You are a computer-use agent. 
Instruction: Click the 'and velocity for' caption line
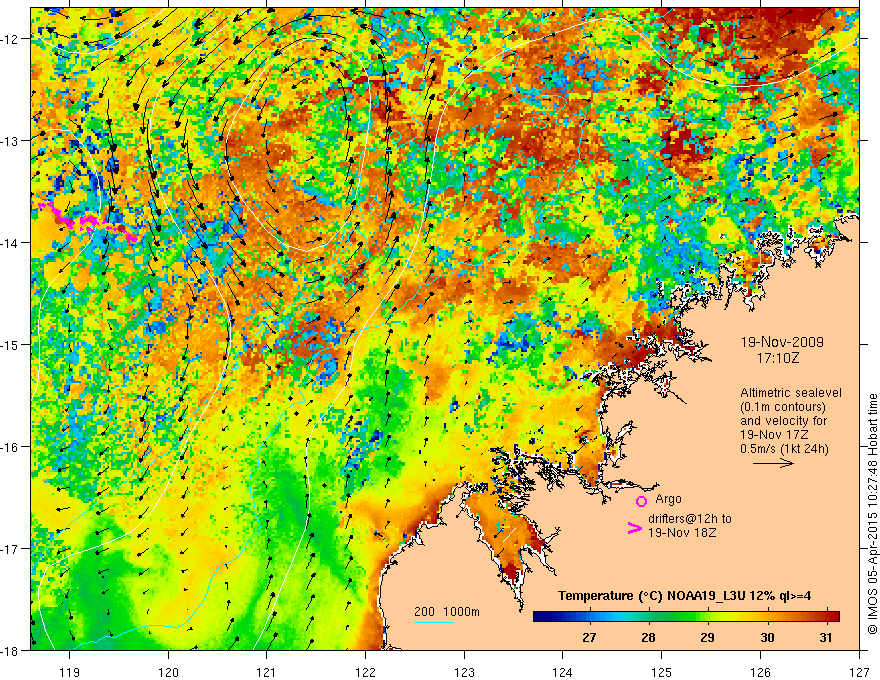783,421
